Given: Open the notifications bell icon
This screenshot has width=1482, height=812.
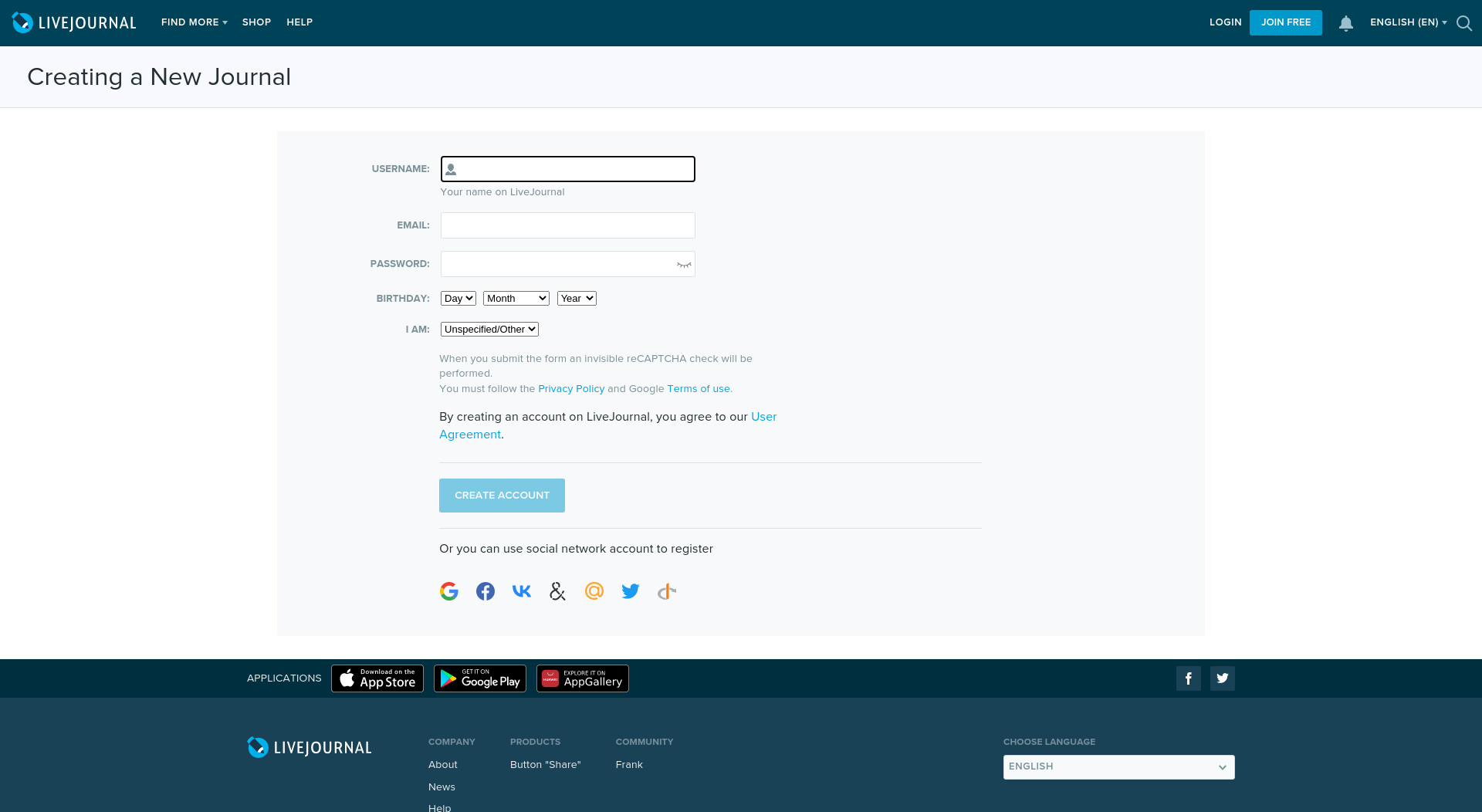Looking at the screenshot, I should pos(1346,23).
